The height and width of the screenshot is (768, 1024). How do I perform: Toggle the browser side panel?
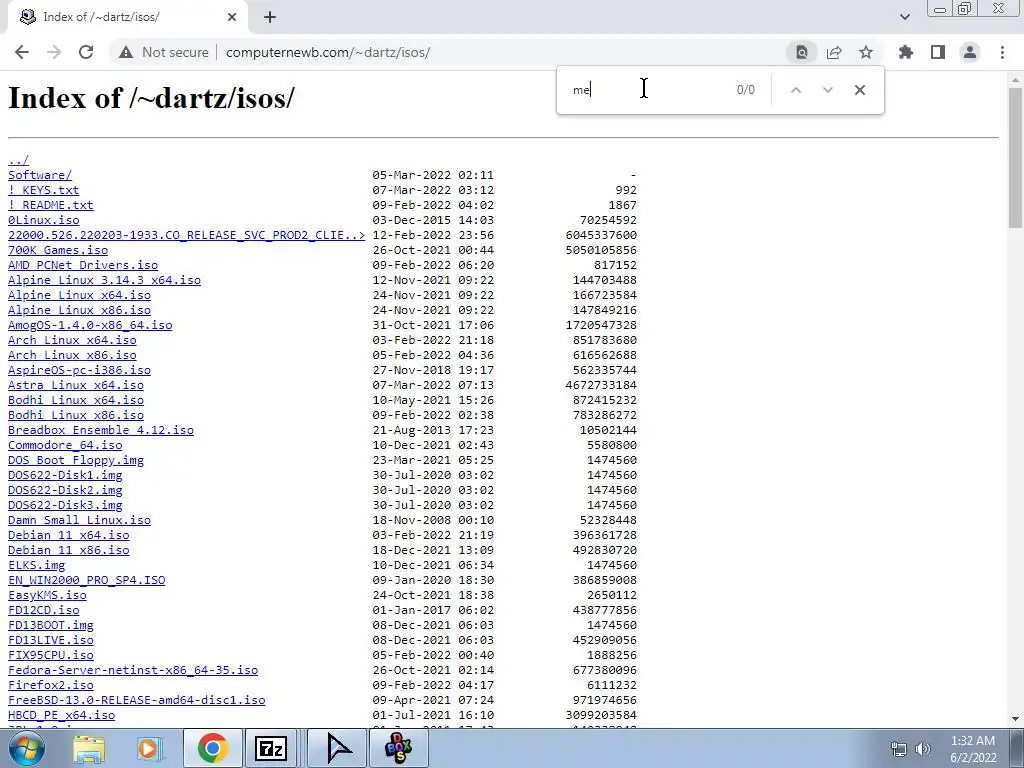[x=938, y=52]
